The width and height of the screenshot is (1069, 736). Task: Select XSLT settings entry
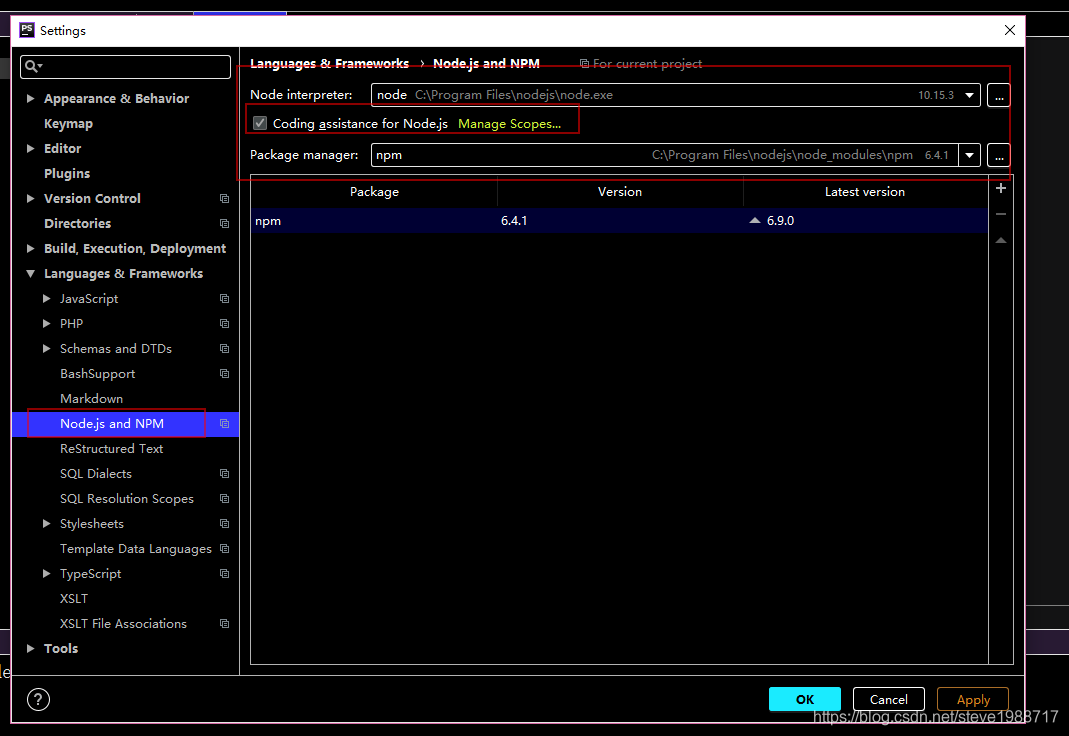pyautogui.click(x=74, y=598)
